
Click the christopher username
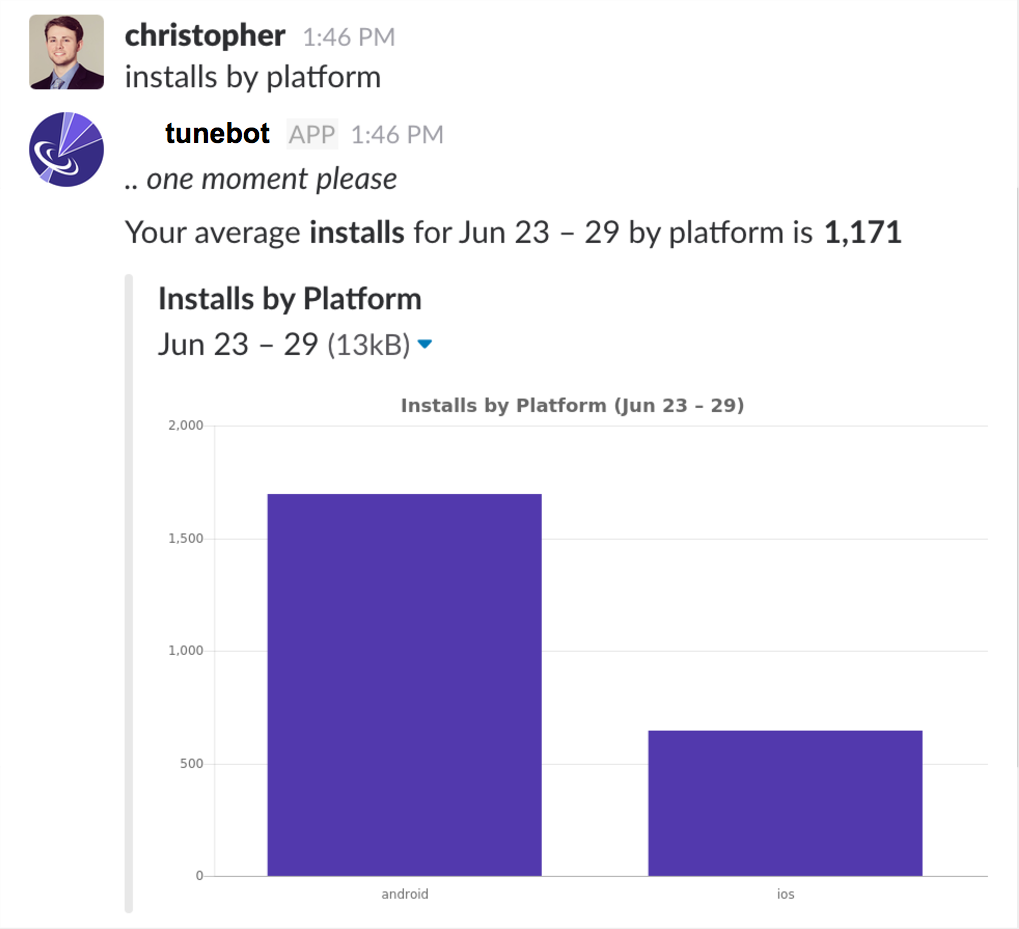click(205, 36)
